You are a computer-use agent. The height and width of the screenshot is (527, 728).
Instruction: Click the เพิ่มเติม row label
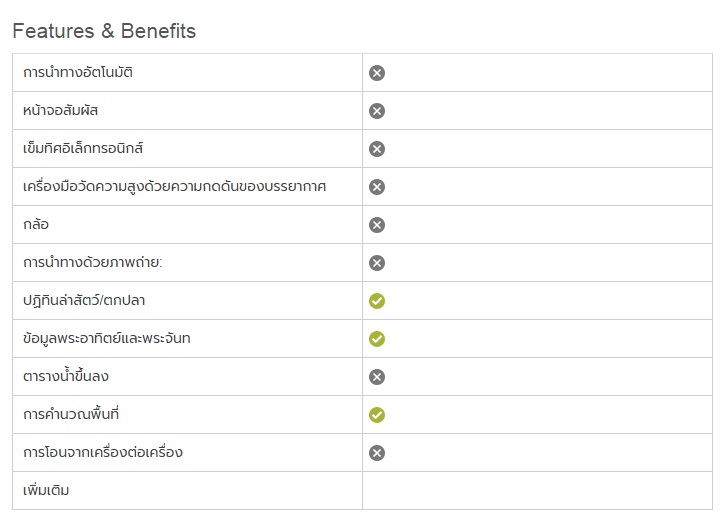(x=46, y=491)
